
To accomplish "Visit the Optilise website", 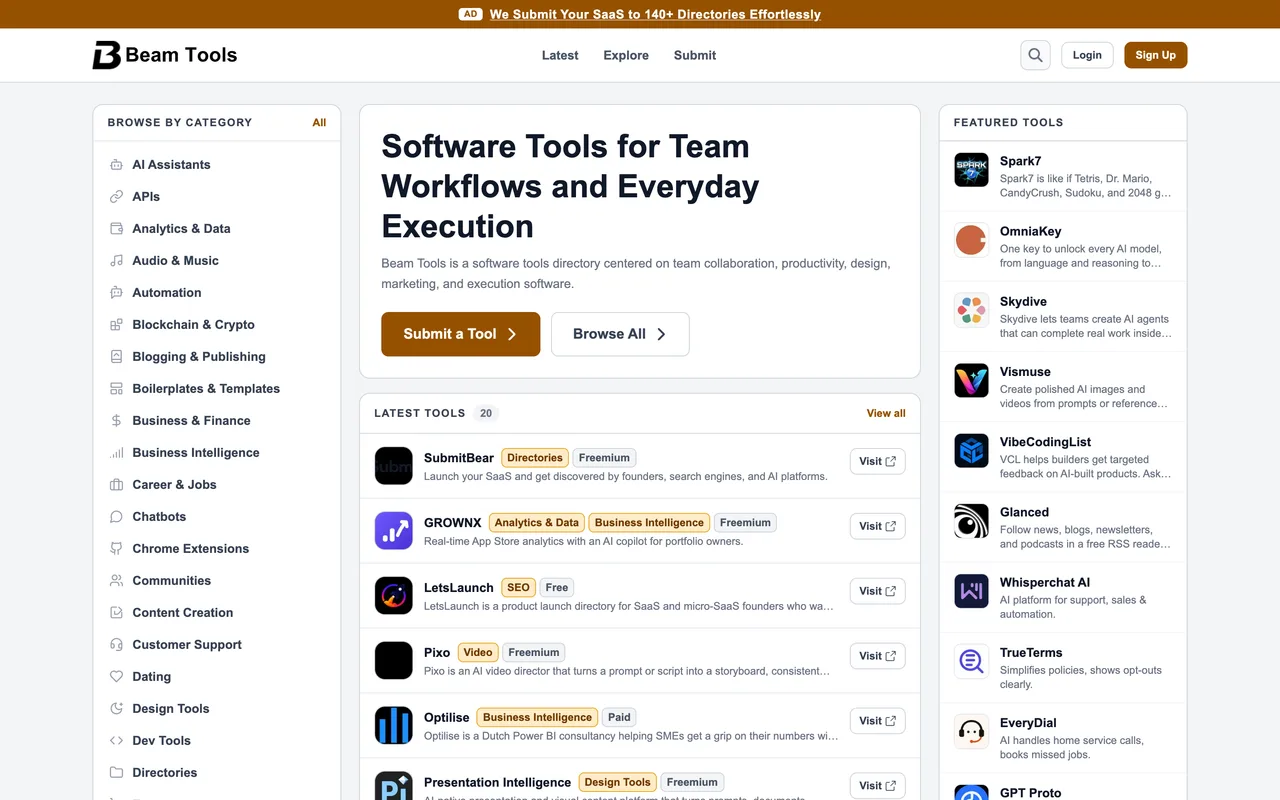I will coord(877,721).
